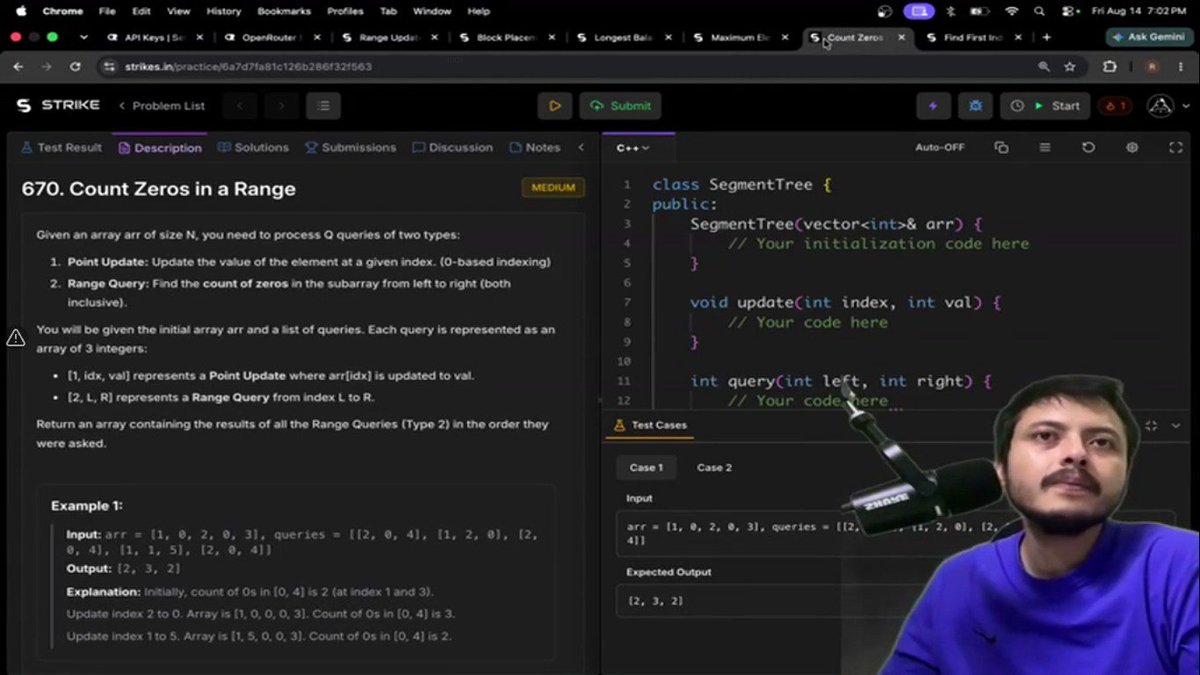Open the problem list menu icon

323,106
